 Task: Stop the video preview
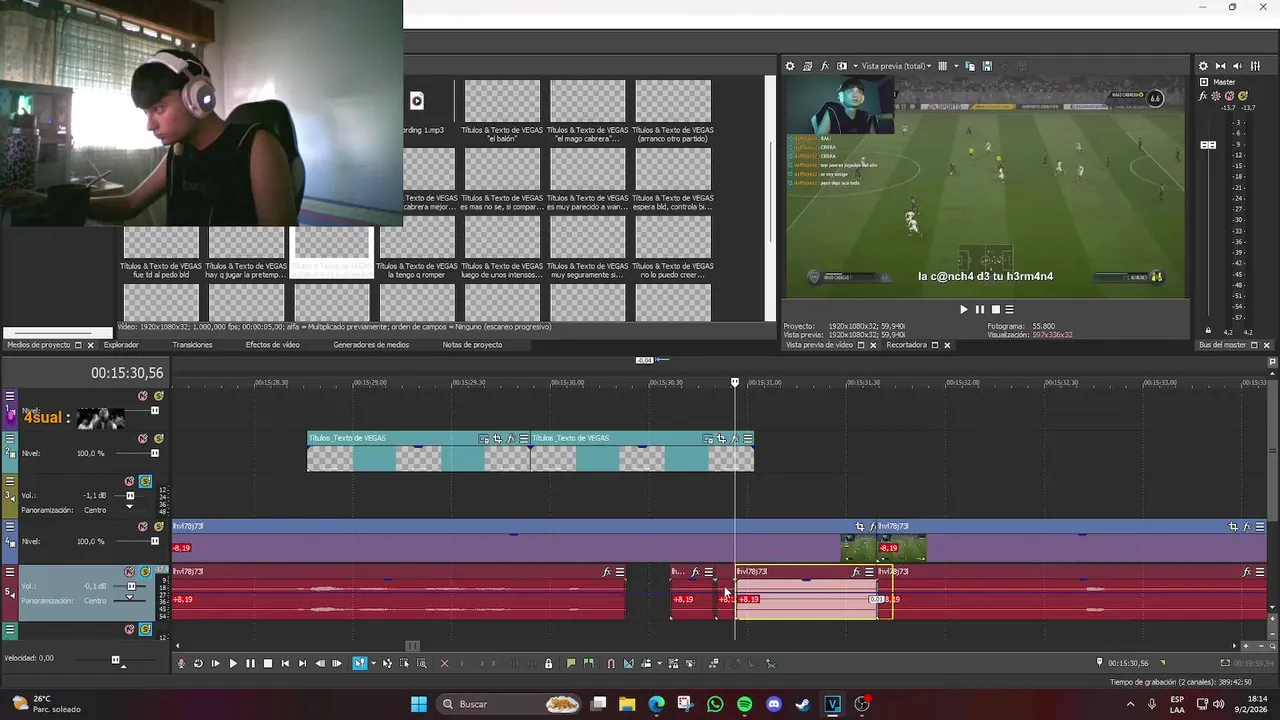point(995,310)
